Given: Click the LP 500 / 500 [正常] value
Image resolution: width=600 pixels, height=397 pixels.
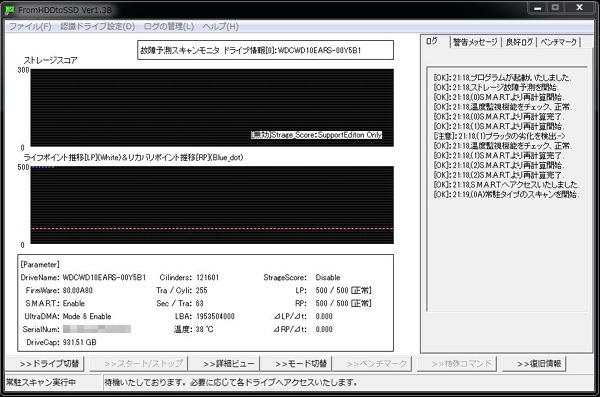Looking at the screenshot, I should pyautogui.click(x=343, y=291).
